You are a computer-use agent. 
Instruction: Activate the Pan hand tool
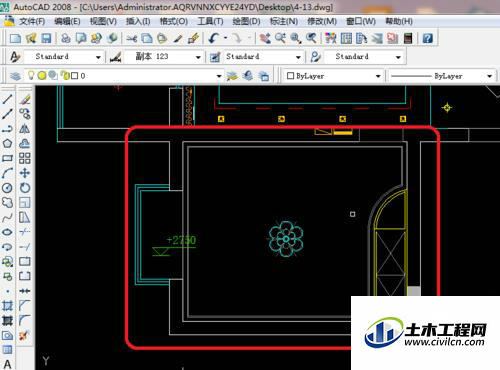point(265,39)
